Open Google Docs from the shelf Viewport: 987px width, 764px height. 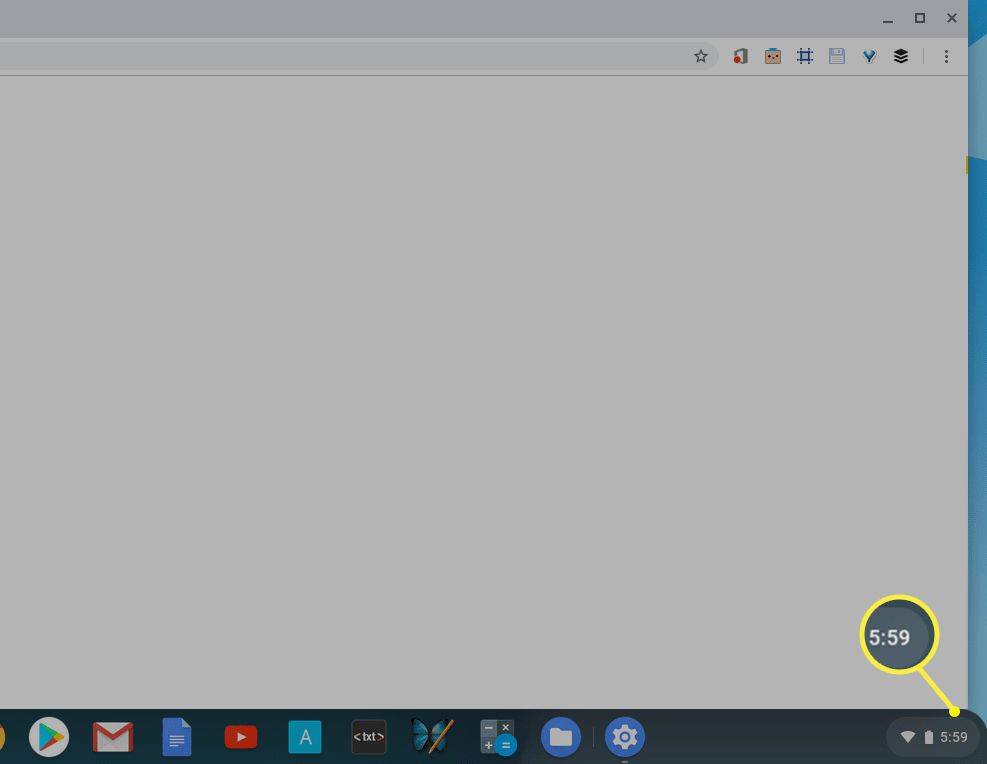(x=177, y=738)
